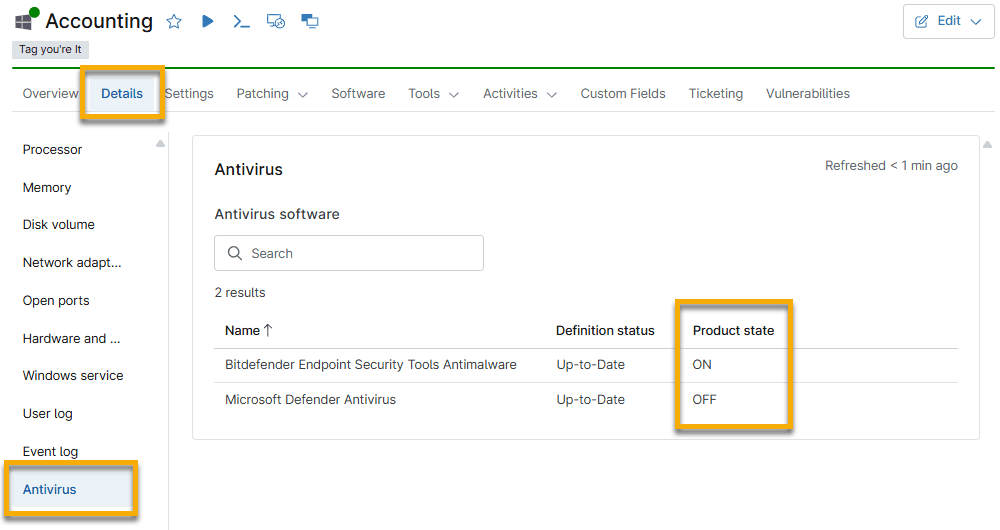Click the sidebar scroll up arrow
Screen dimensions: 1000x530
click(160, 144)
